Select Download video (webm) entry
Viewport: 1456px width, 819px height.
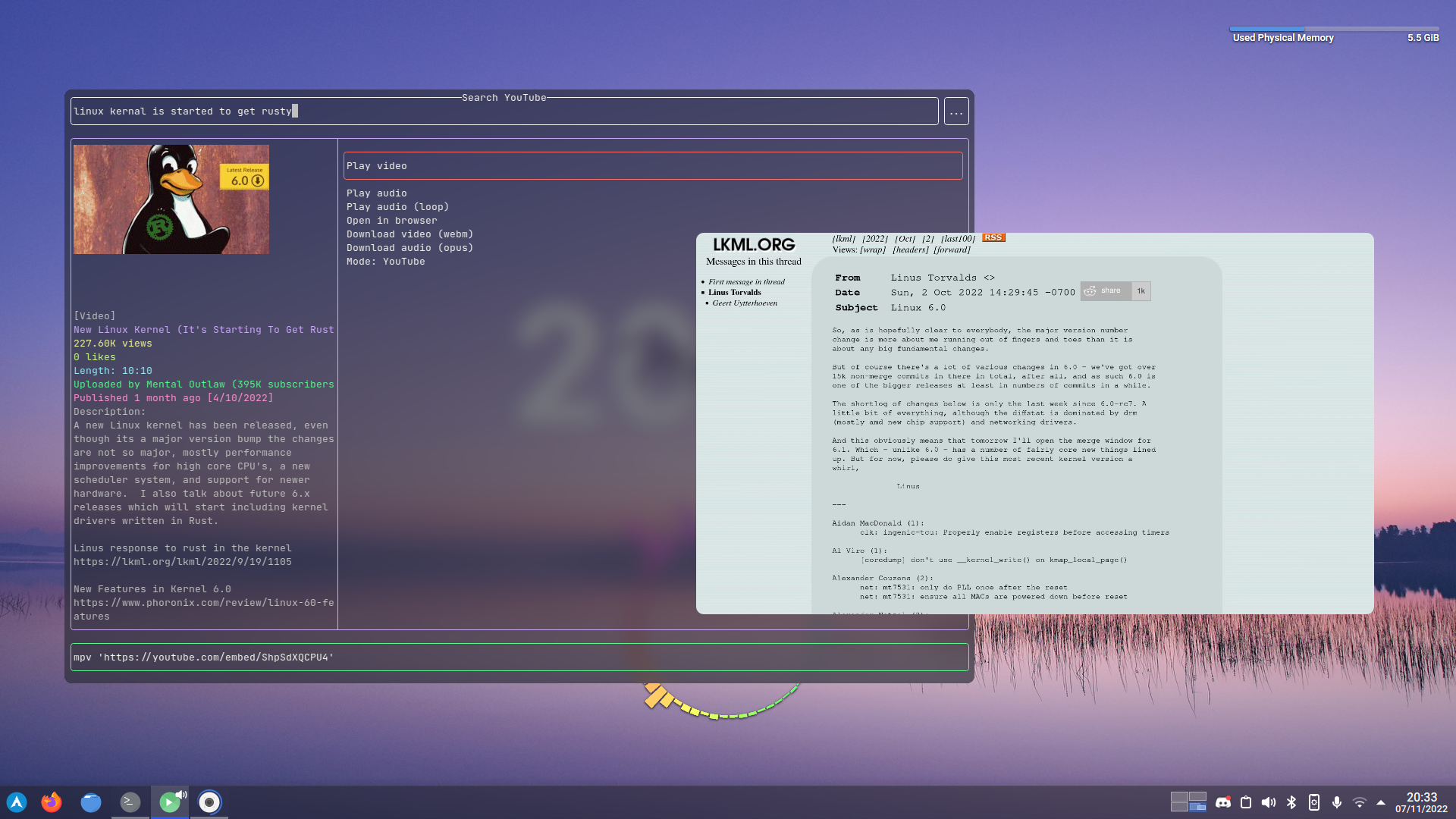tap(409, 234)
